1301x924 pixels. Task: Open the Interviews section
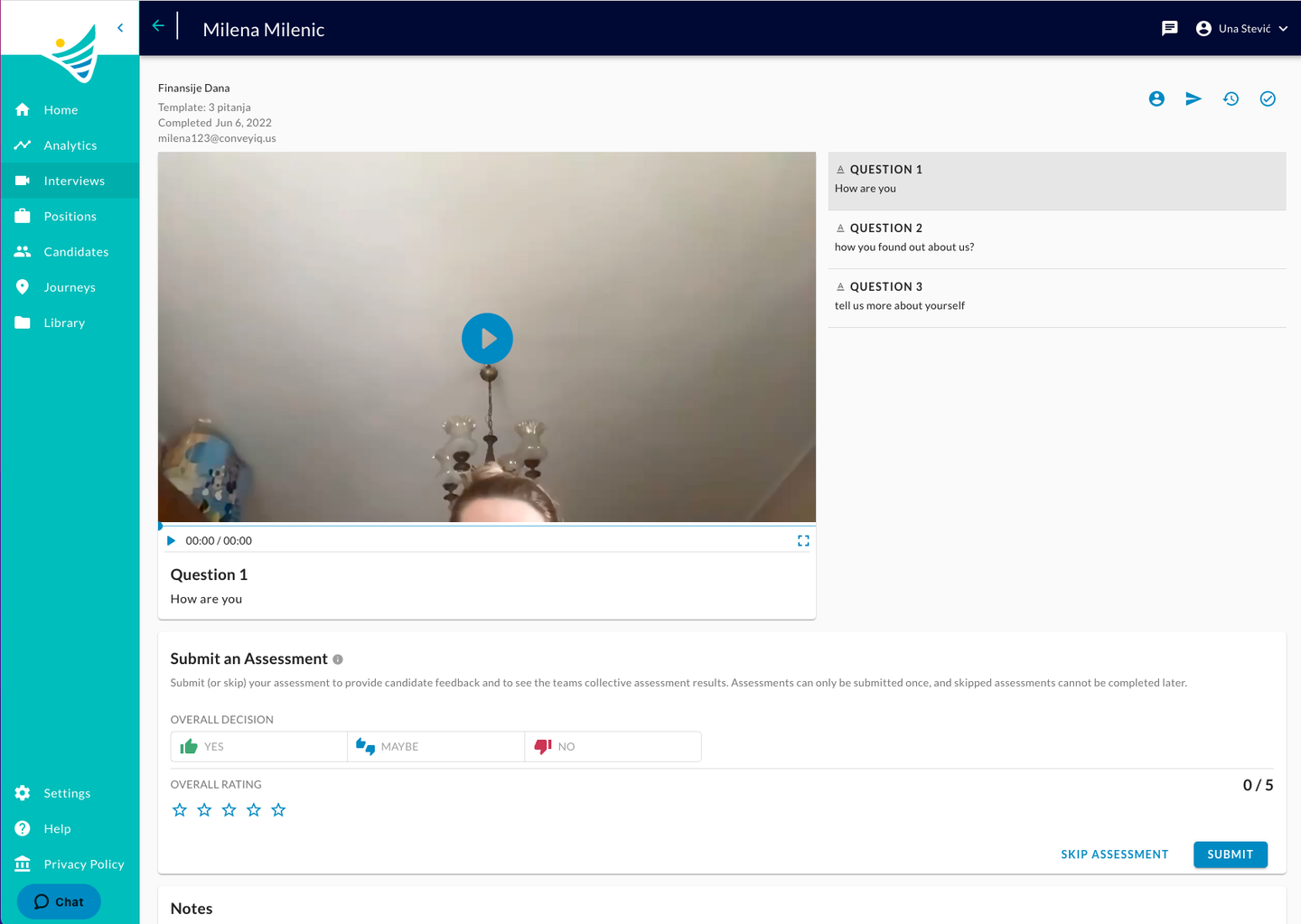[70, 181]
